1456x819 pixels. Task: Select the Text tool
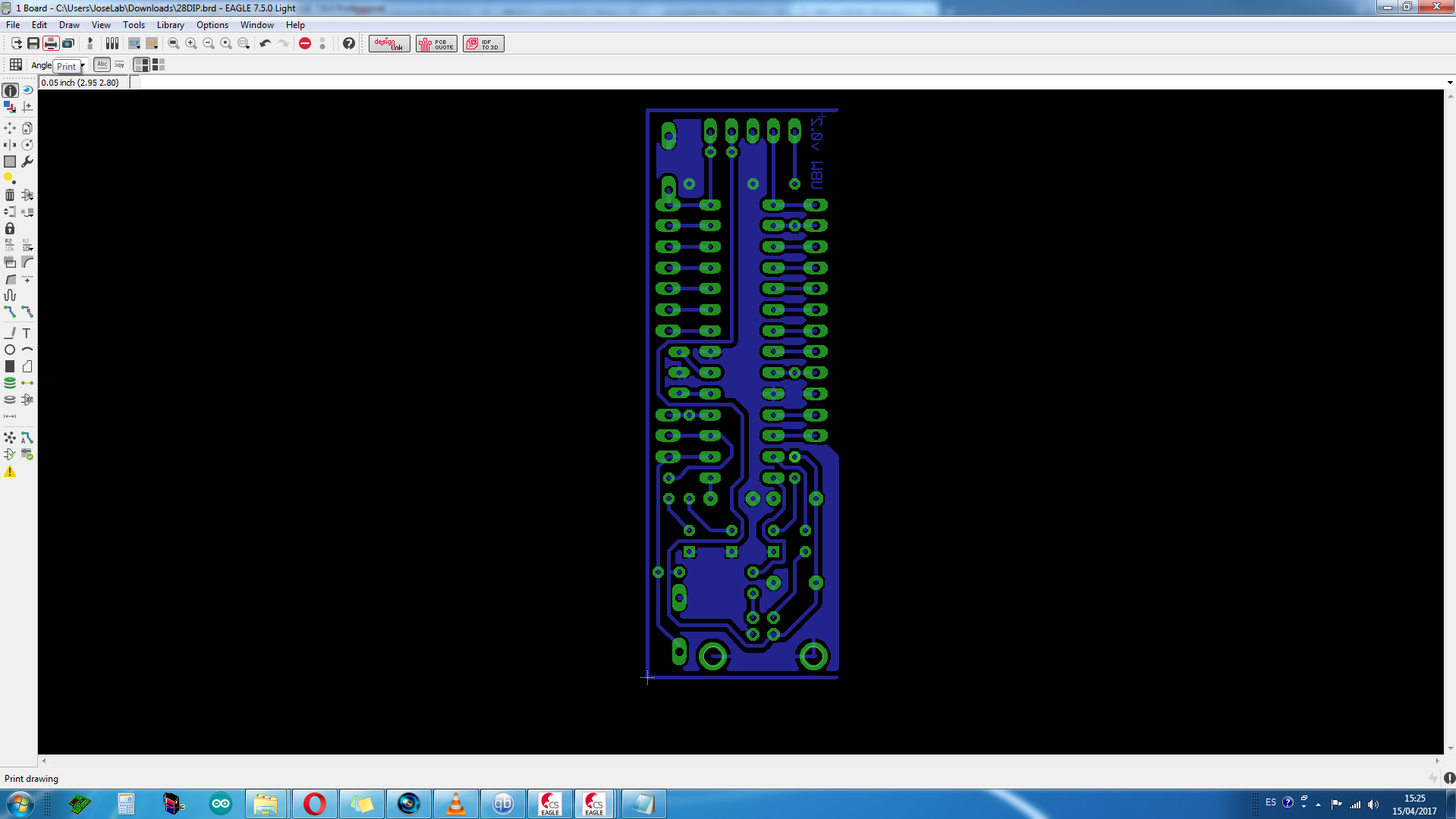click(x=27, y=332)
